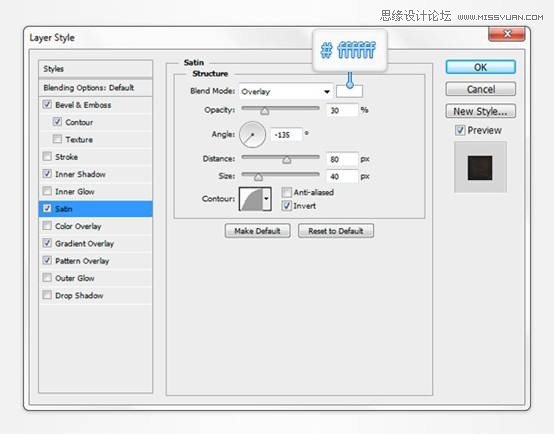Select the Inner Shadow label

point(80,174)
